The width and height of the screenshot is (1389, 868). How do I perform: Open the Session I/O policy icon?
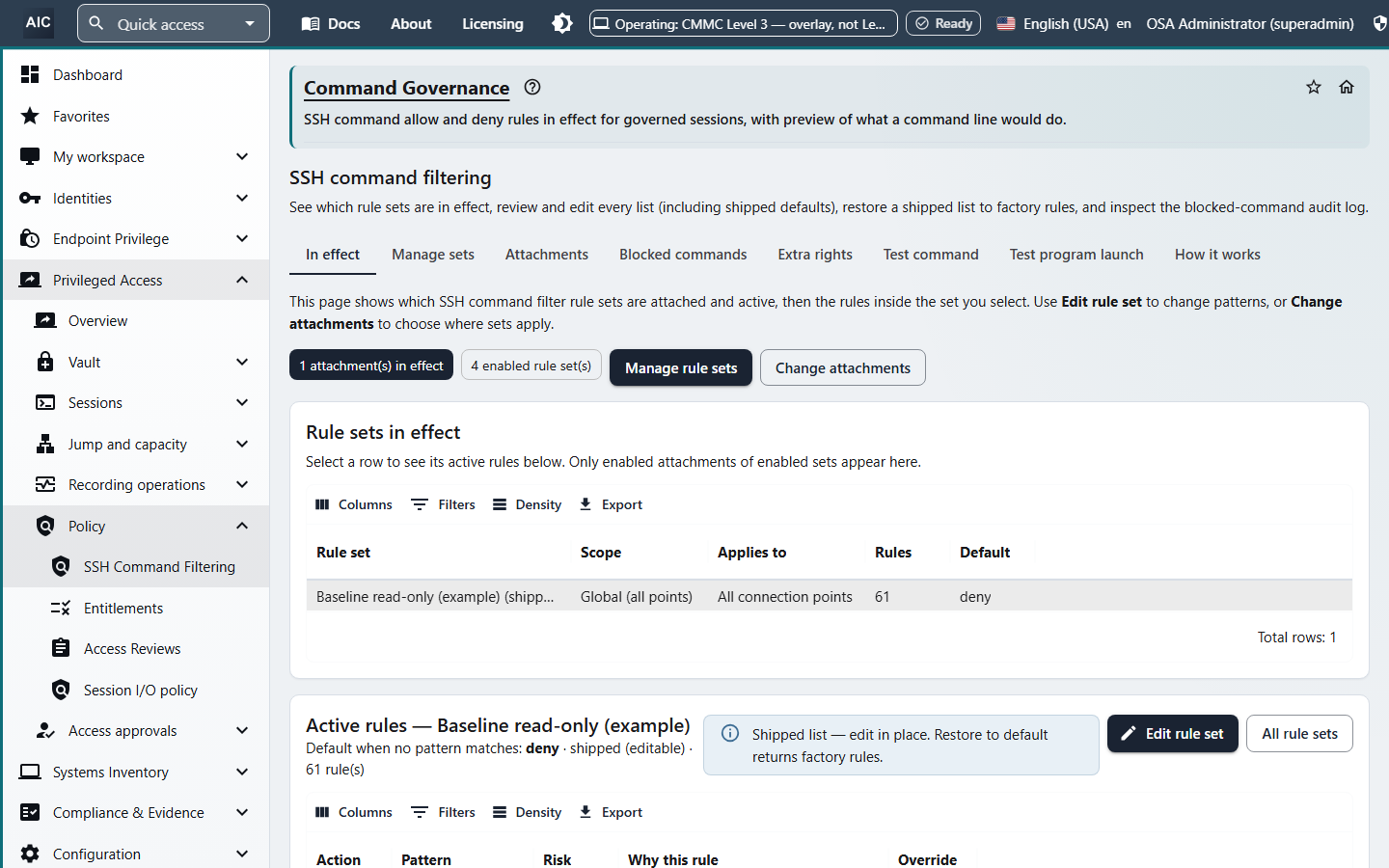pos(61,690)
